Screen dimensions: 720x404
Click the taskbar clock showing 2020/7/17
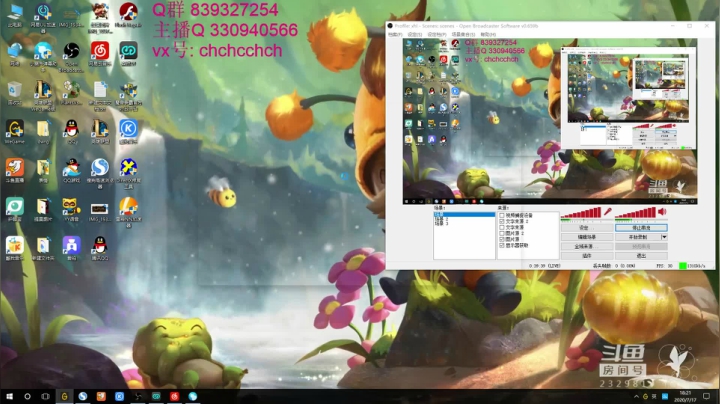pos(685,396)
